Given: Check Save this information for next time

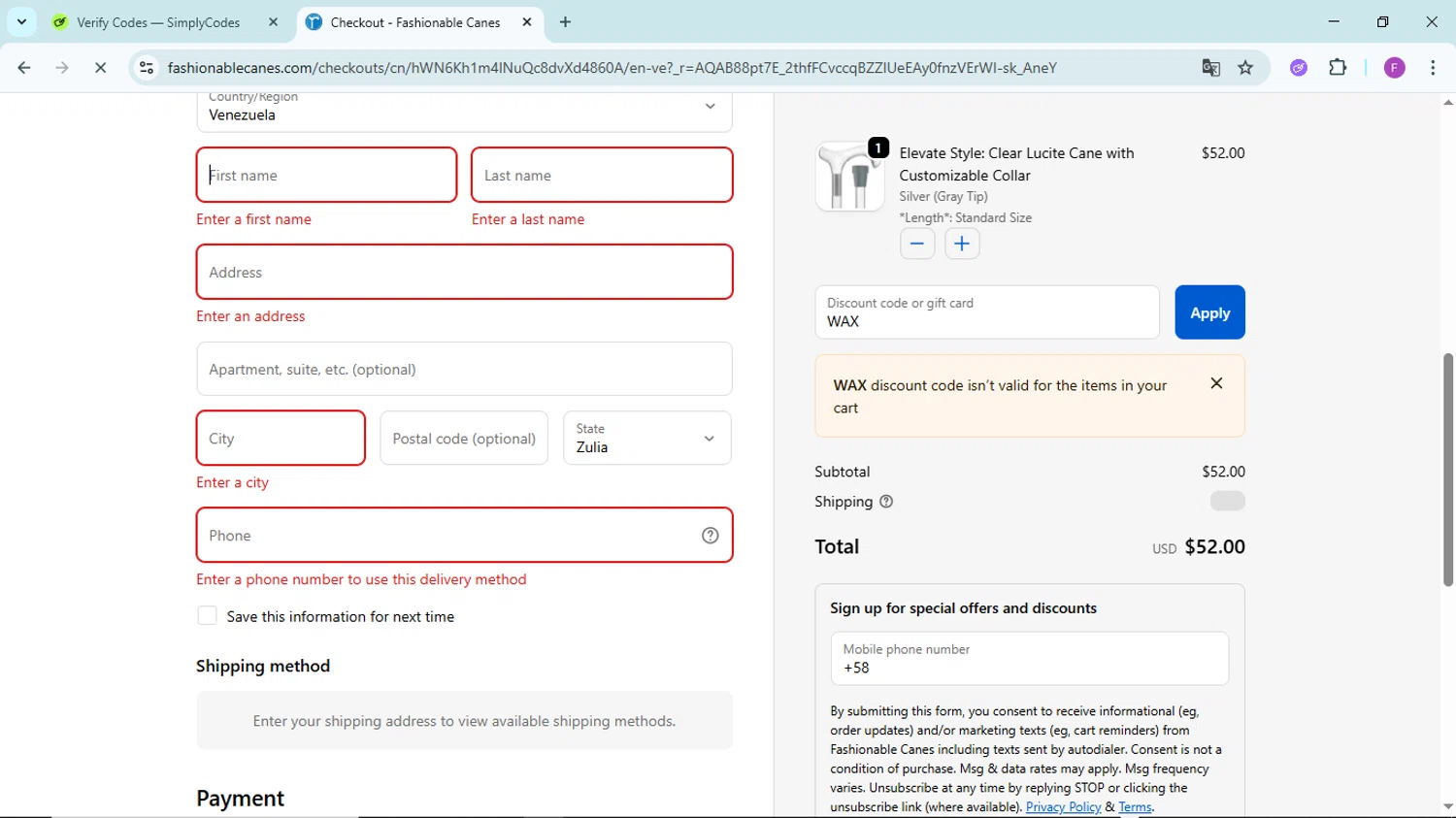Looking at the screenshot, I should (x=207, y=616).
